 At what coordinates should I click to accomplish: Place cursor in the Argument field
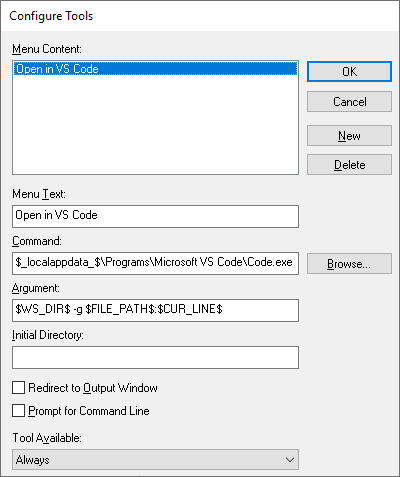click(x=155, y=310)
